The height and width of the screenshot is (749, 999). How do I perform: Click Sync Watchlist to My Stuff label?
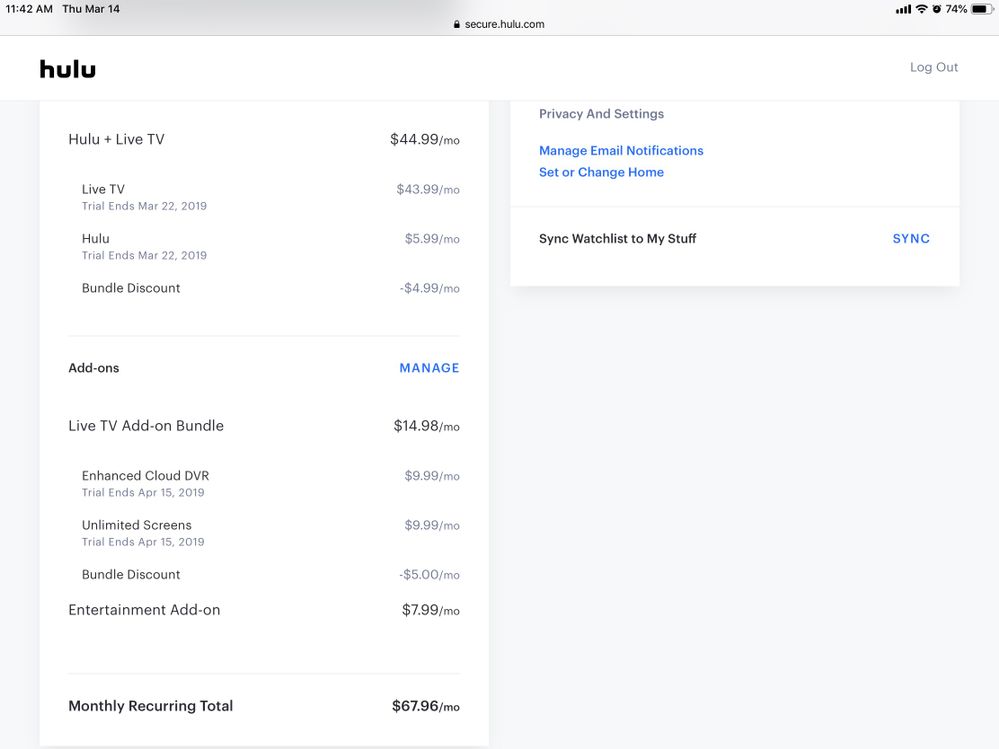click(x=617, y=238)
